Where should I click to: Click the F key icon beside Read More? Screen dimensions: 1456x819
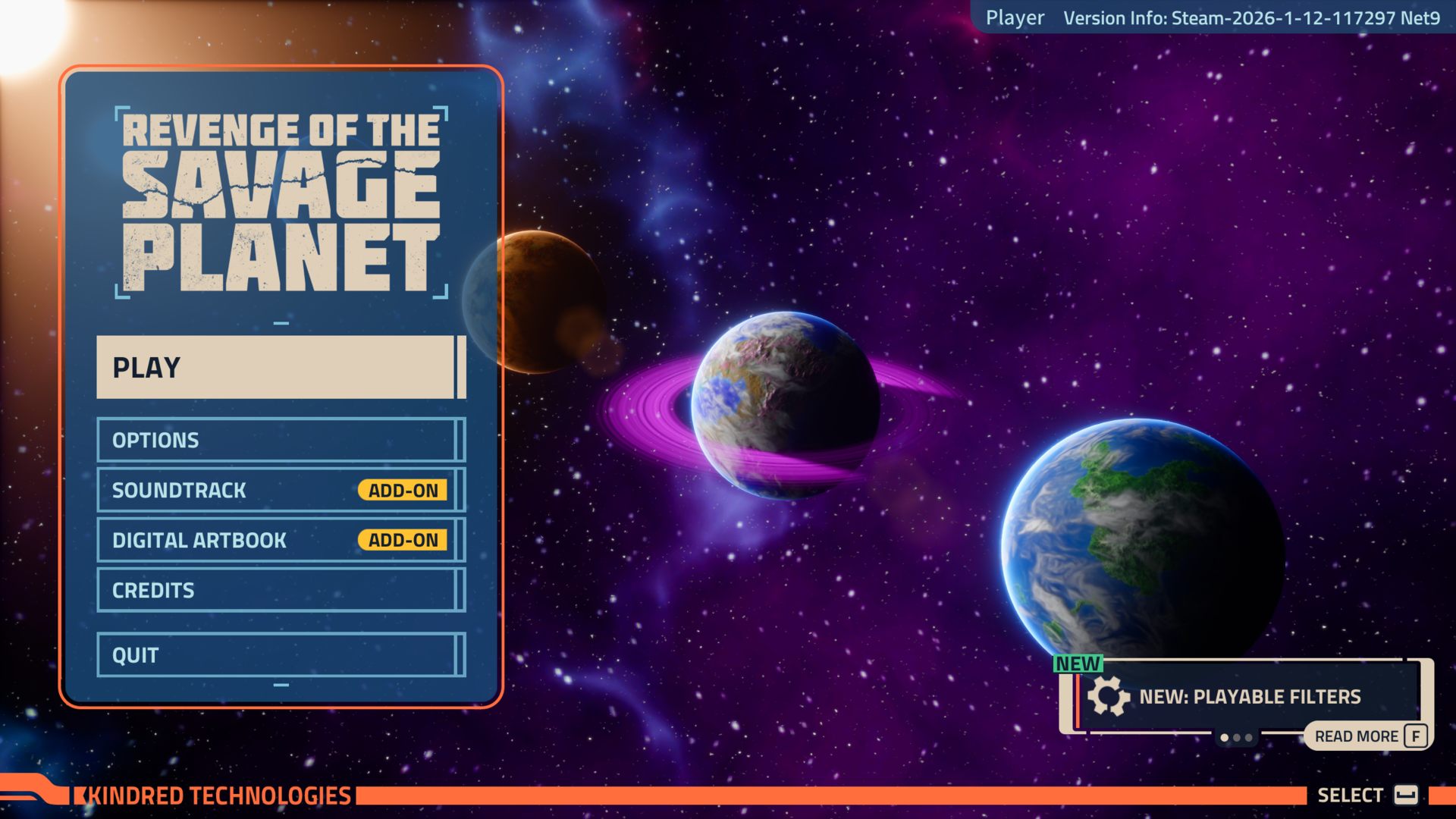(1415, 736)
